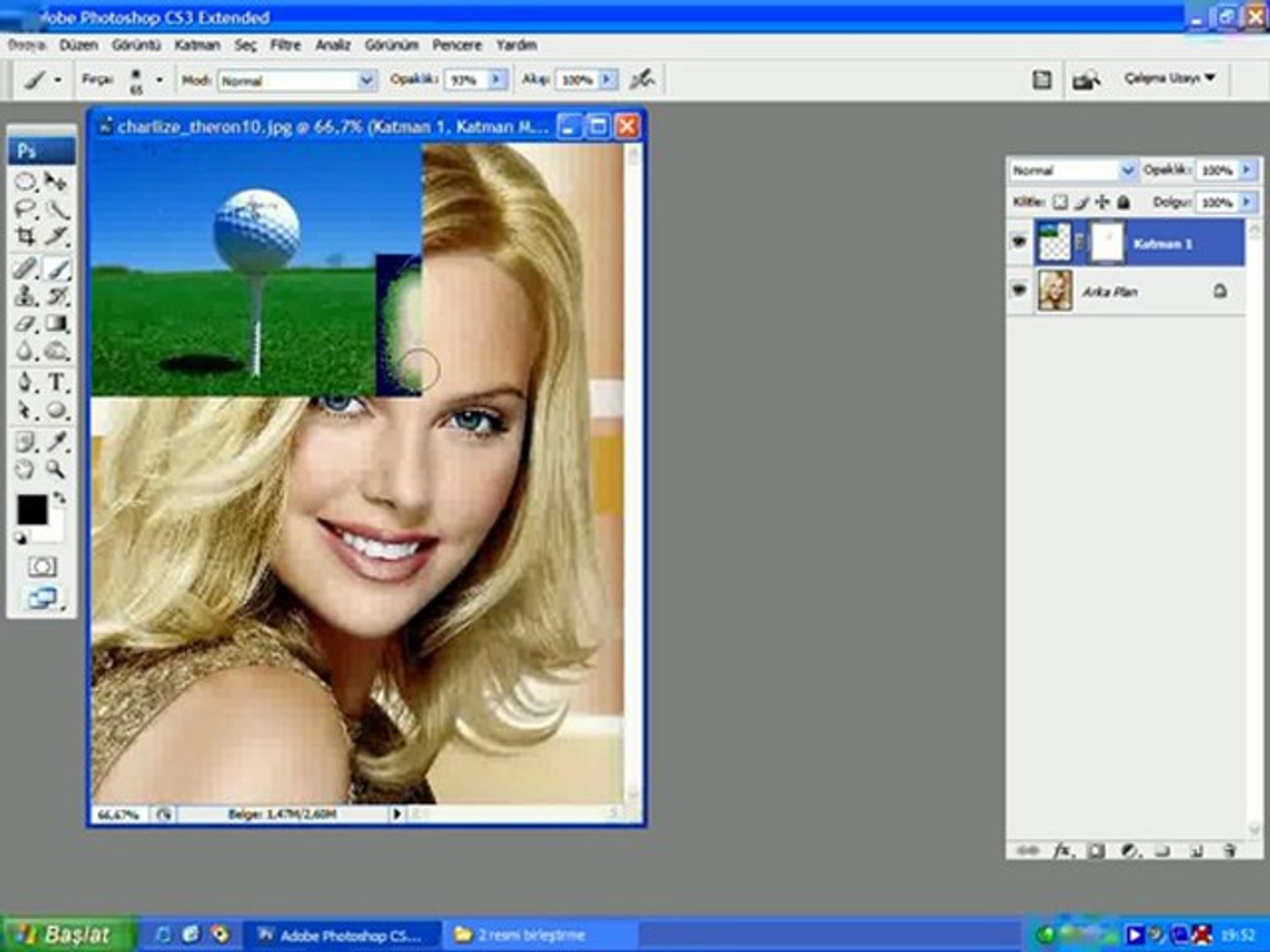Select the Blur tool
Viewport: 1270px width, 952px height.
pos(26,351)
